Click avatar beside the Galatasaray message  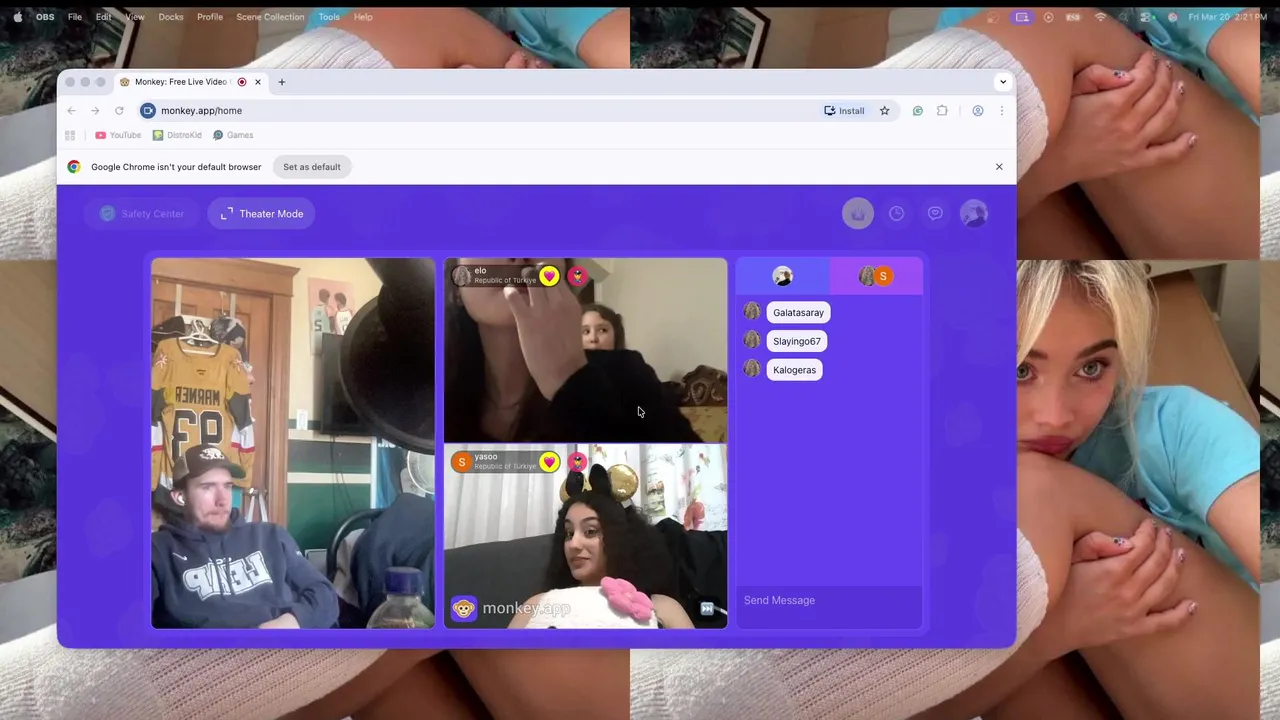pyautogui.click(x=752, y=312)
